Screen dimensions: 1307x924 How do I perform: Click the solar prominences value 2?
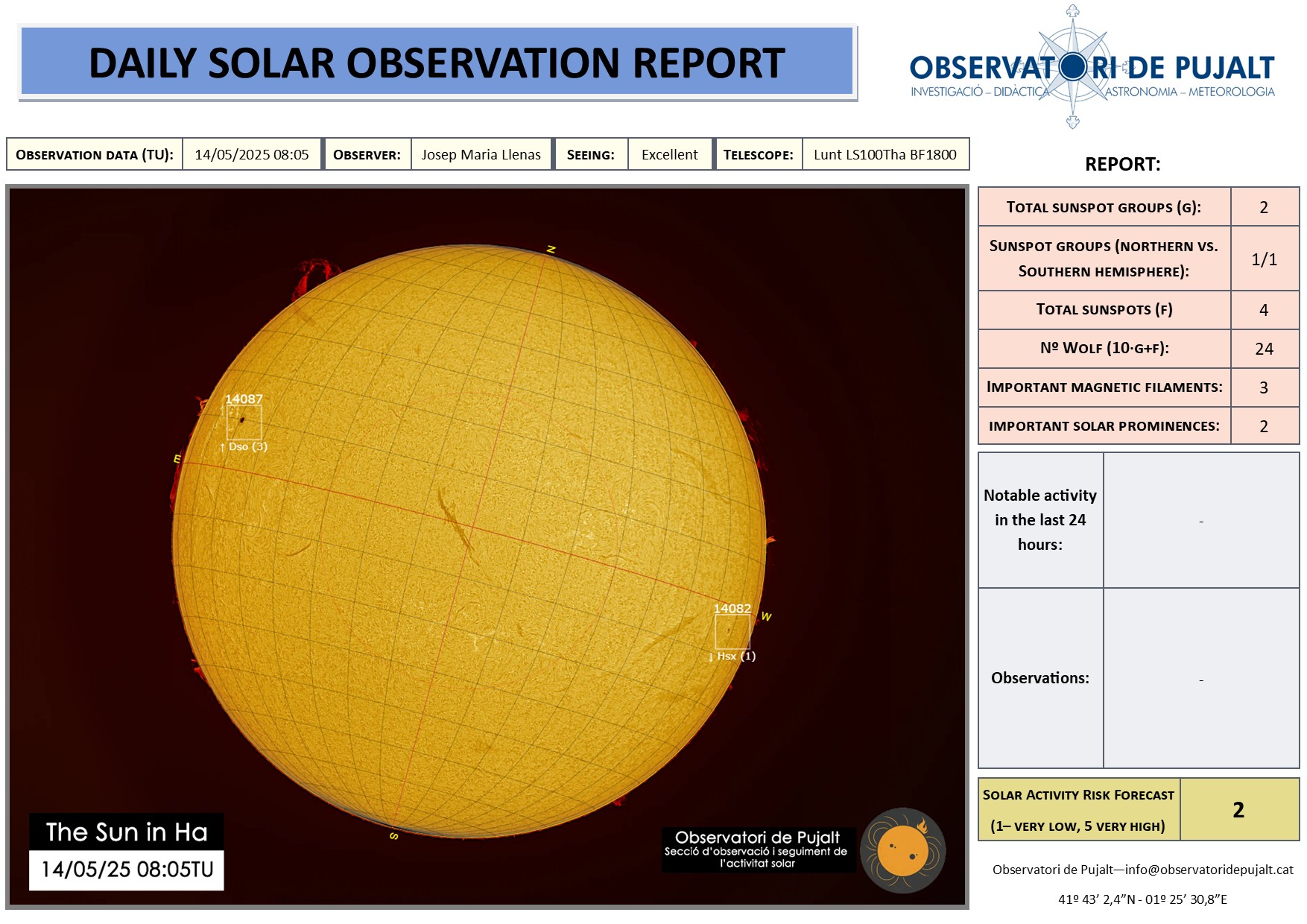click(1265, 426)
